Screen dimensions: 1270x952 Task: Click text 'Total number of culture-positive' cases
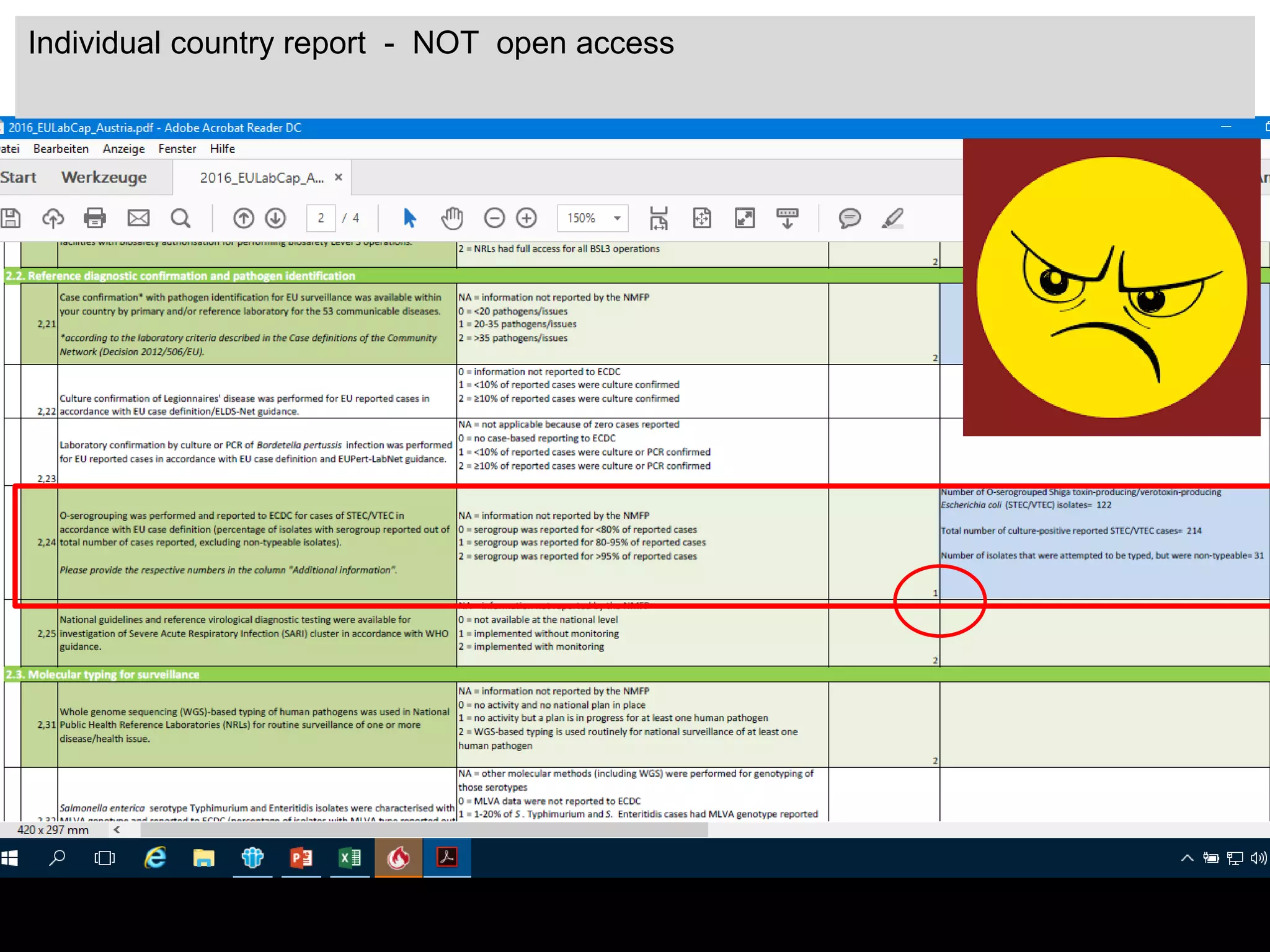(1072, 531)
